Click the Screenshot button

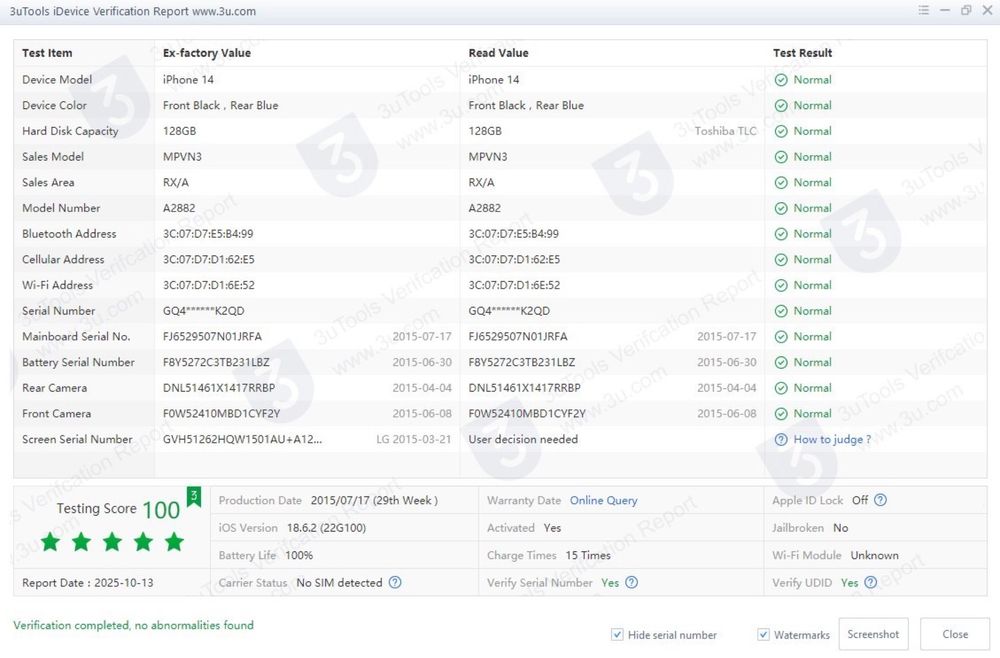(x=873, y=634)
